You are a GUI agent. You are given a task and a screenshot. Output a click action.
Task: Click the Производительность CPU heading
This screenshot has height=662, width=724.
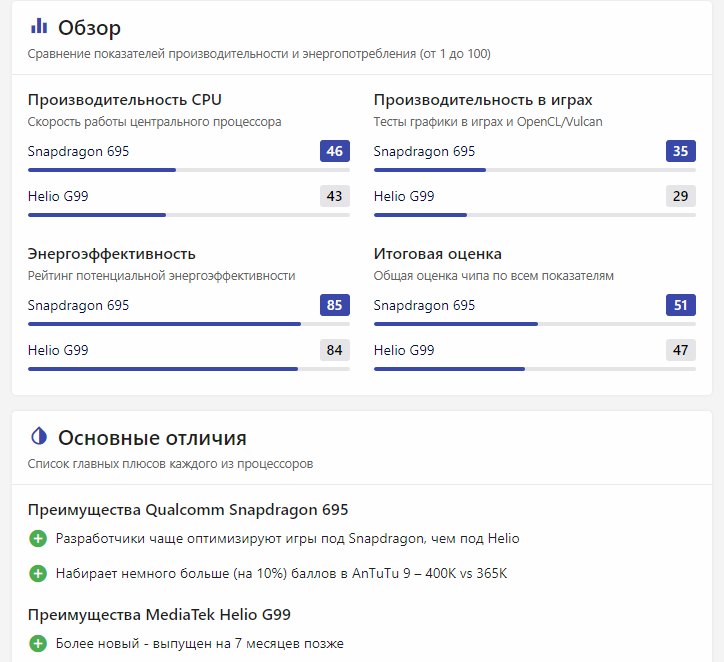pos(125,100)
